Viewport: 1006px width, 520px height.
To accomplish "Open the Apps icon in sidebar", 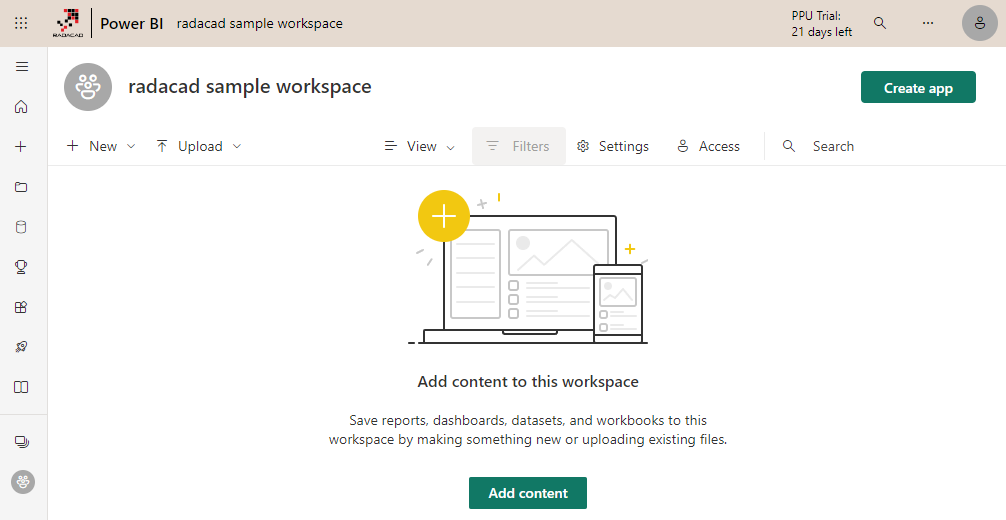I will (x=21, y=307).
